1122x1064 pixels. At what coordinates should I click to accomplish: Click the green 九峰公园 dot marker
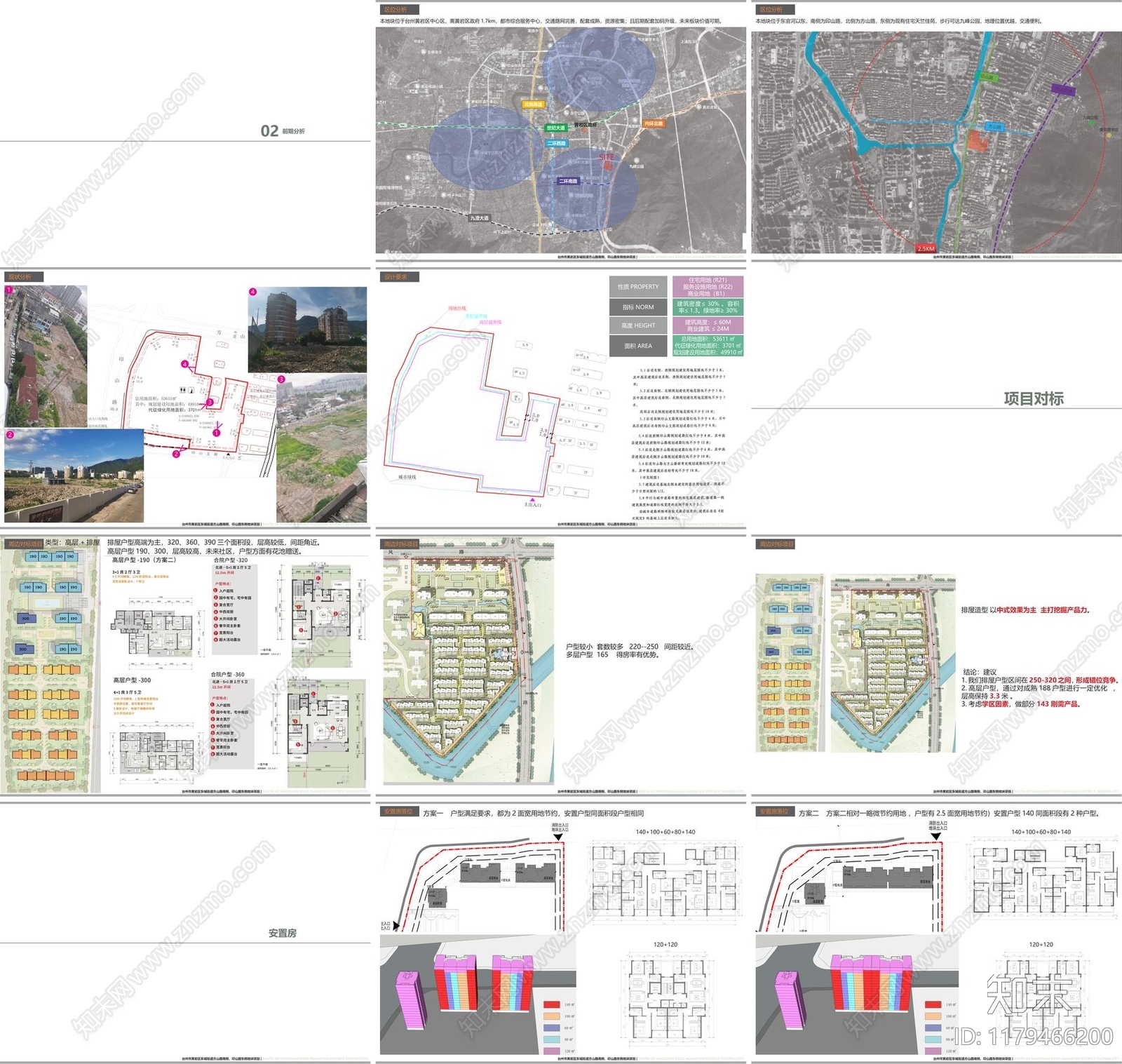(x=1092, y=123)
